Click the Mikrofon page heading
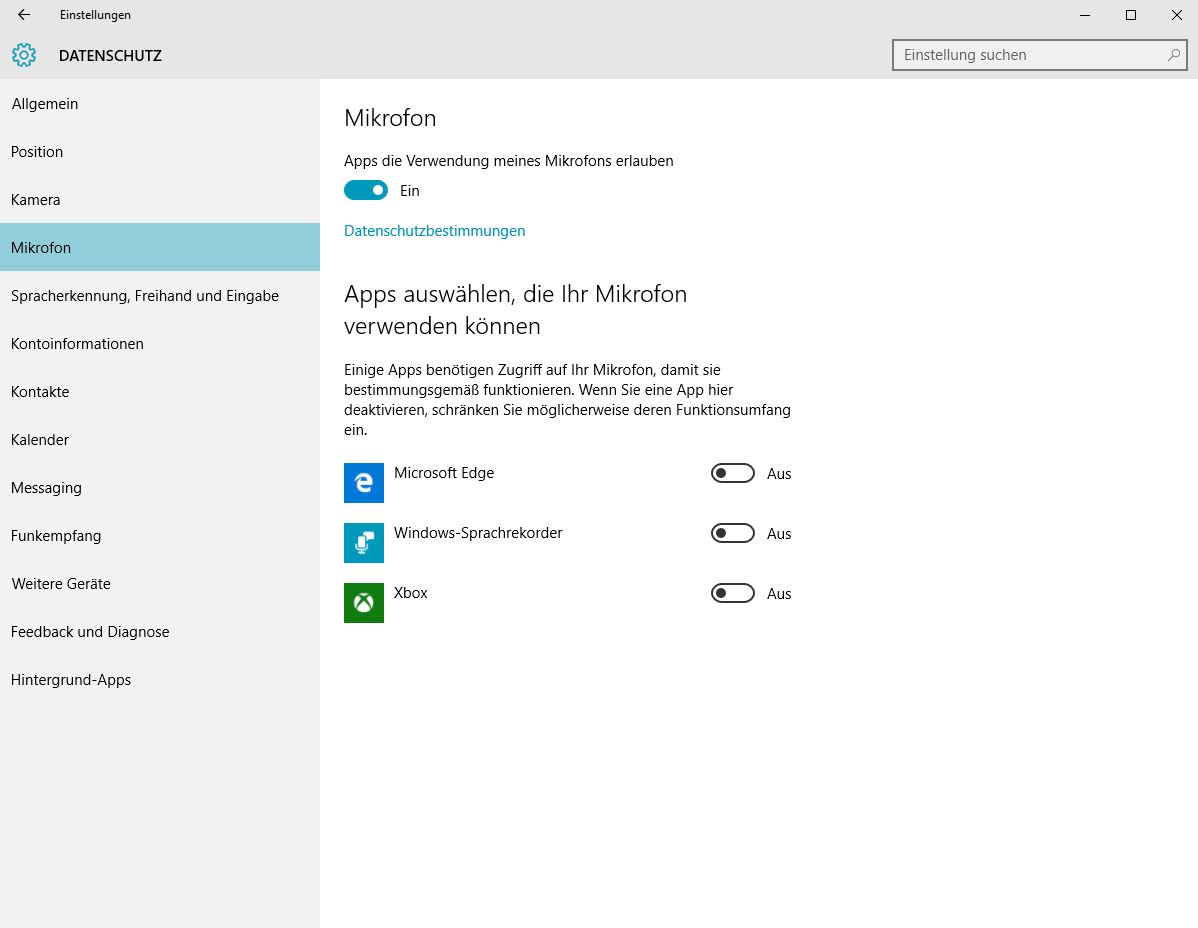Viewport: 1198px width, 928px height. [x=390, y=118]
